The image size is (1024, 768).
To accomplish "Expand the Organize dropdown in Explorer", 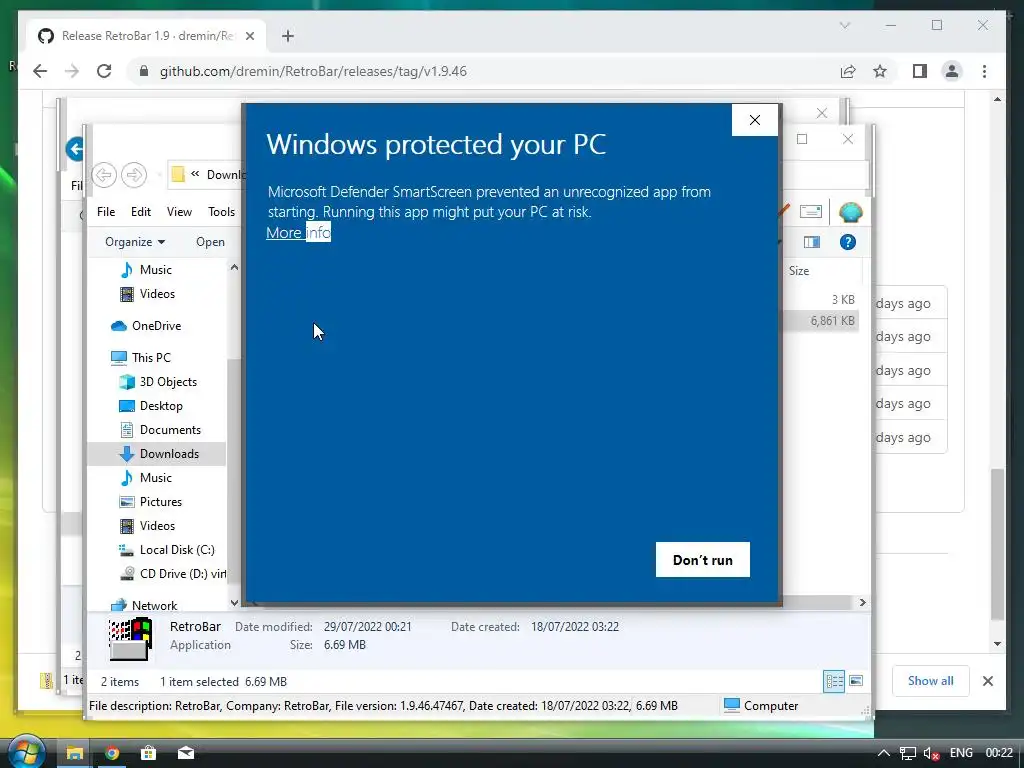I will pos(135,242).
